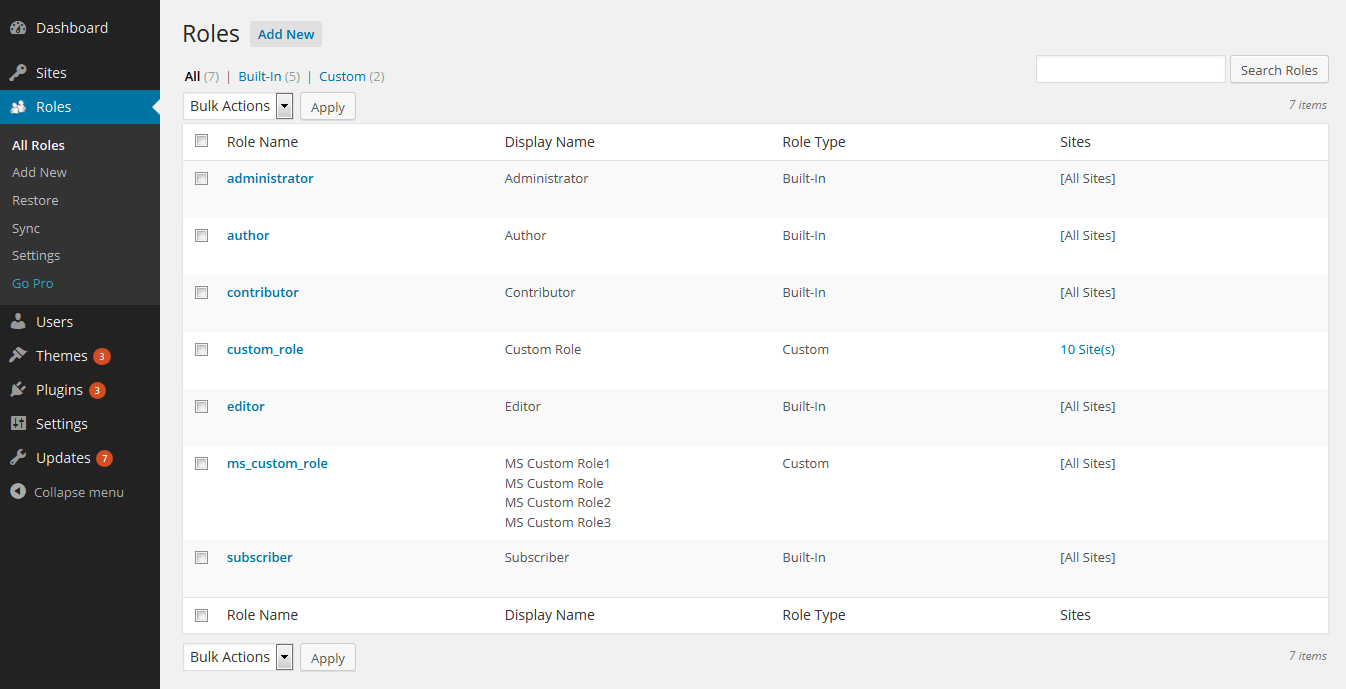Show only Built-In roles
The height and width of the screenshot is (689, 1346).
pos(261,76)
